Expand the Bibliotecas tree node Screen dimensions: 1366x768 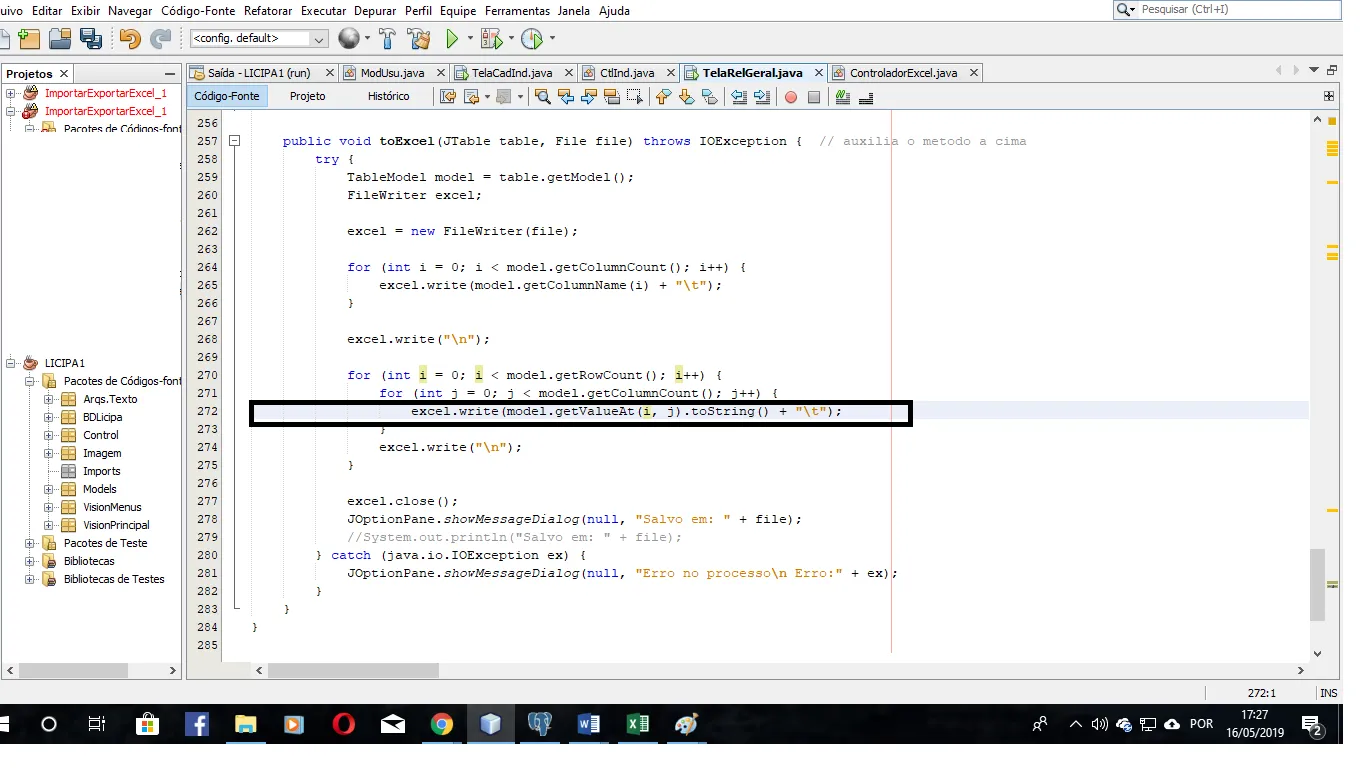click(x=30, y=561)
